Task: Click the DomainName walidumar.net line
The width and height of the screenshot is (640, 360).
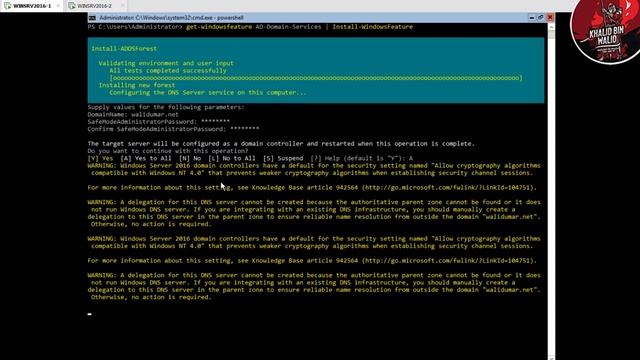Action: coord(133,115)
